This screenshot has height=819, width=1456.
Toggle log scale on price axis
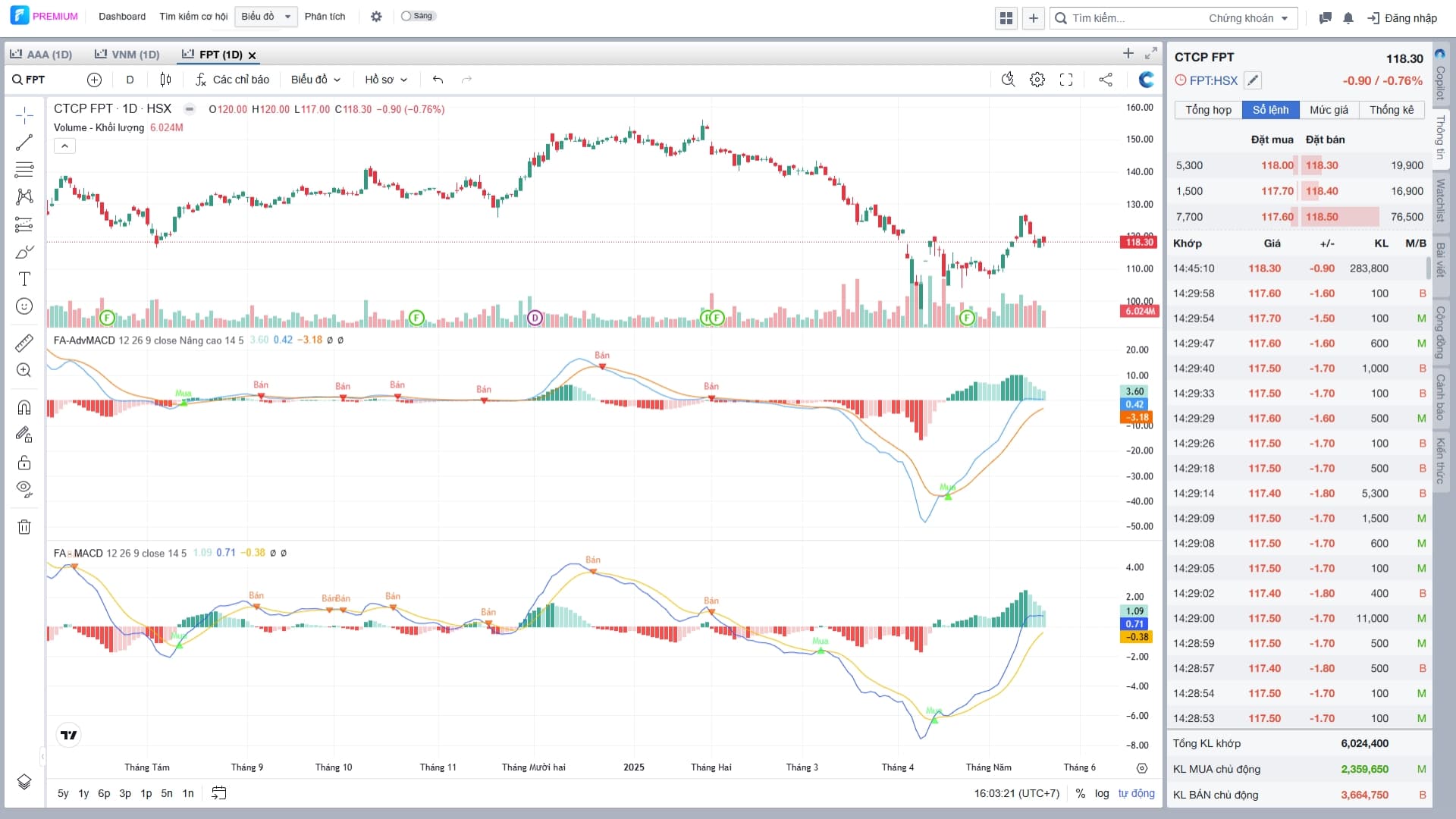tap(1102, 793)
